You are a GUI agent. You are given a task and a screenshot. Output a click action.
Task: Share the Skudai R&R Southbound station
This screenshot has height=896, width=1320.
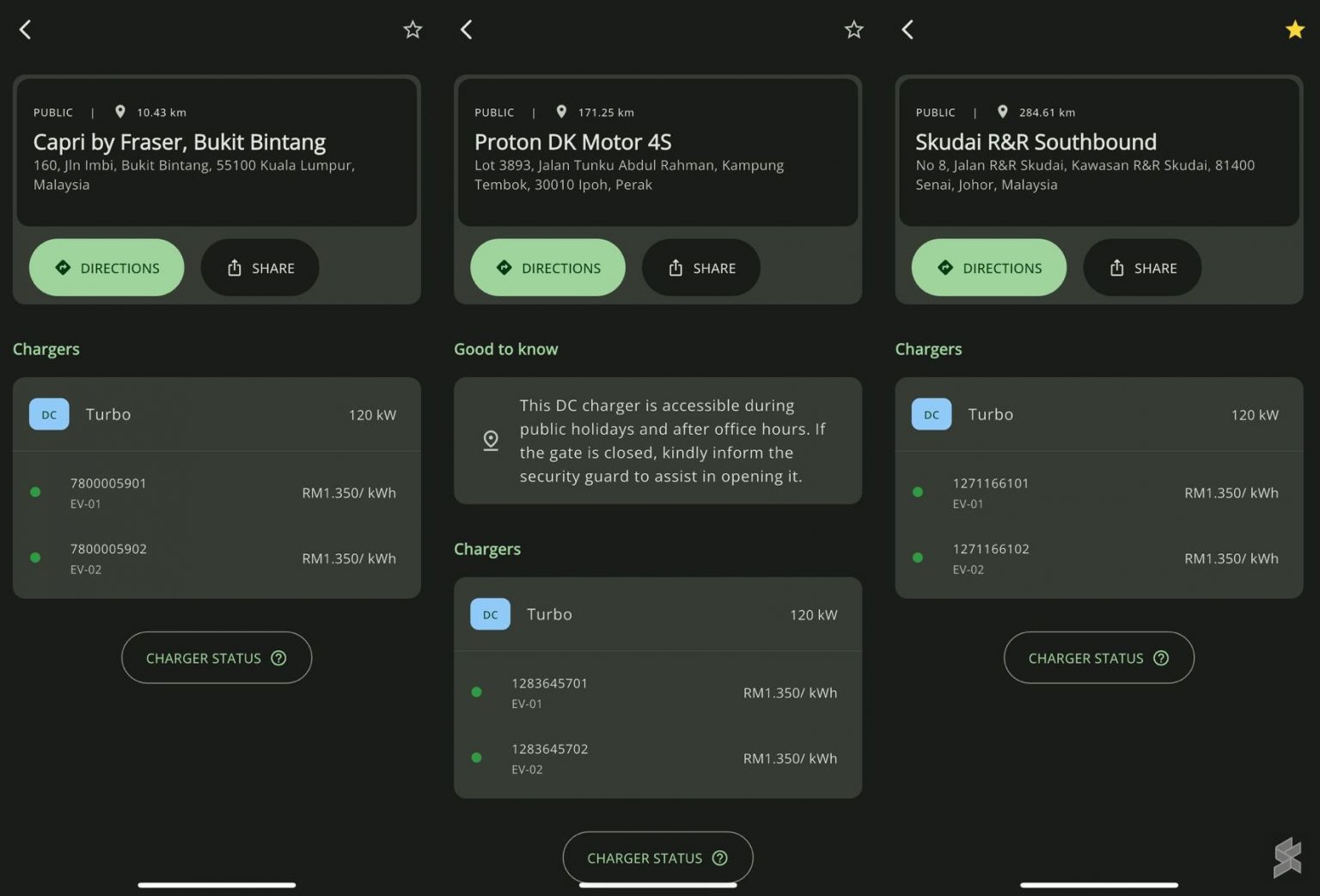(x=1141, y=268)
